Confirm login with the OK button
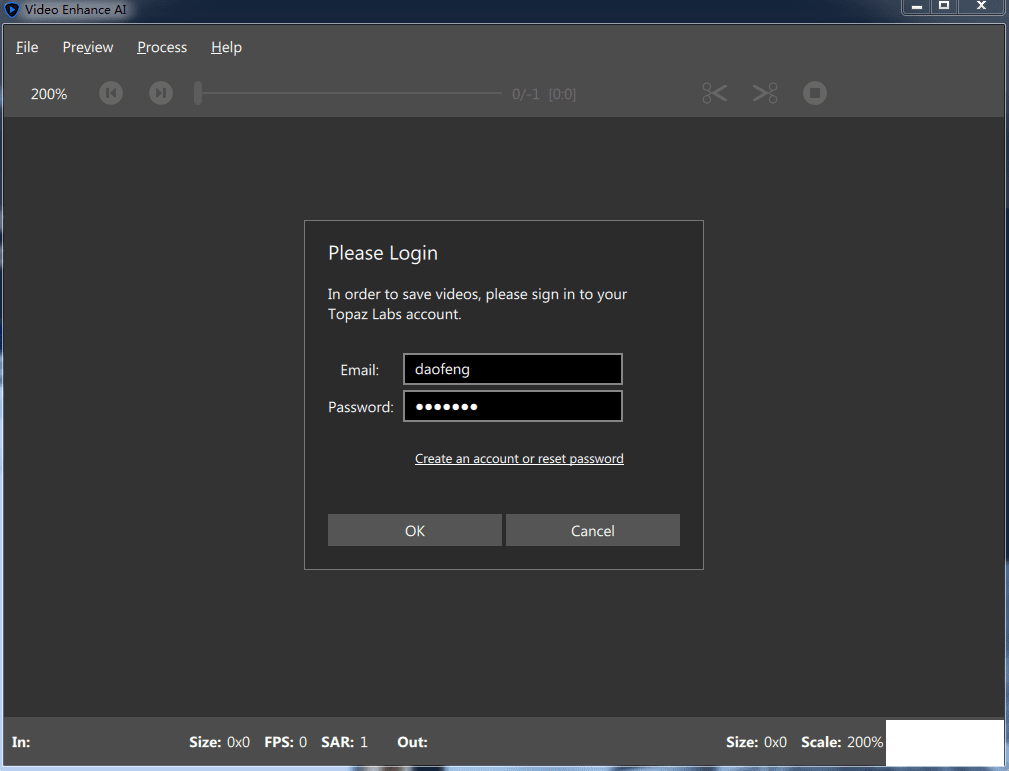1009x771 pixels. 414,530
